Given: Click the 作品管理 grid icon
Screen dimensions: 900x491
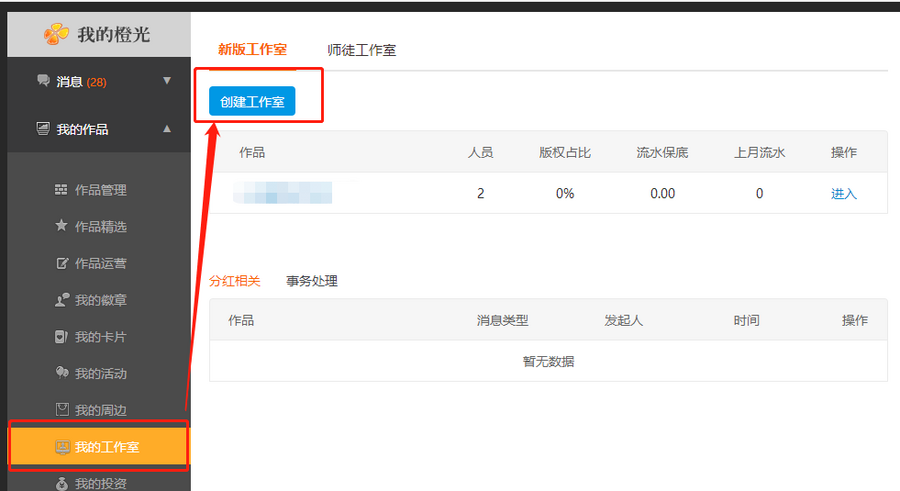Looking at the screenshot, I should [61, 190].
